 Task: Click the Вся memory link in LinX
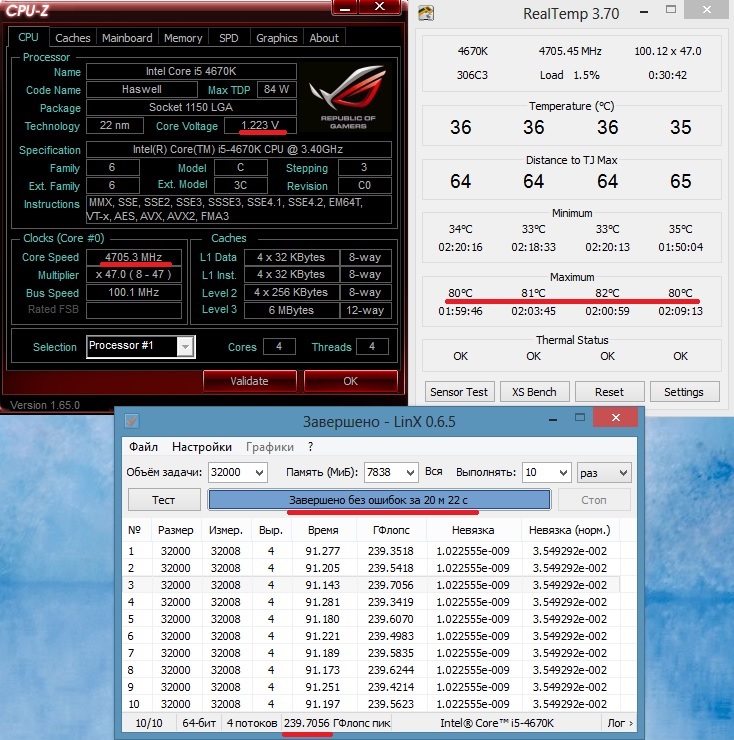pos(434,471)
